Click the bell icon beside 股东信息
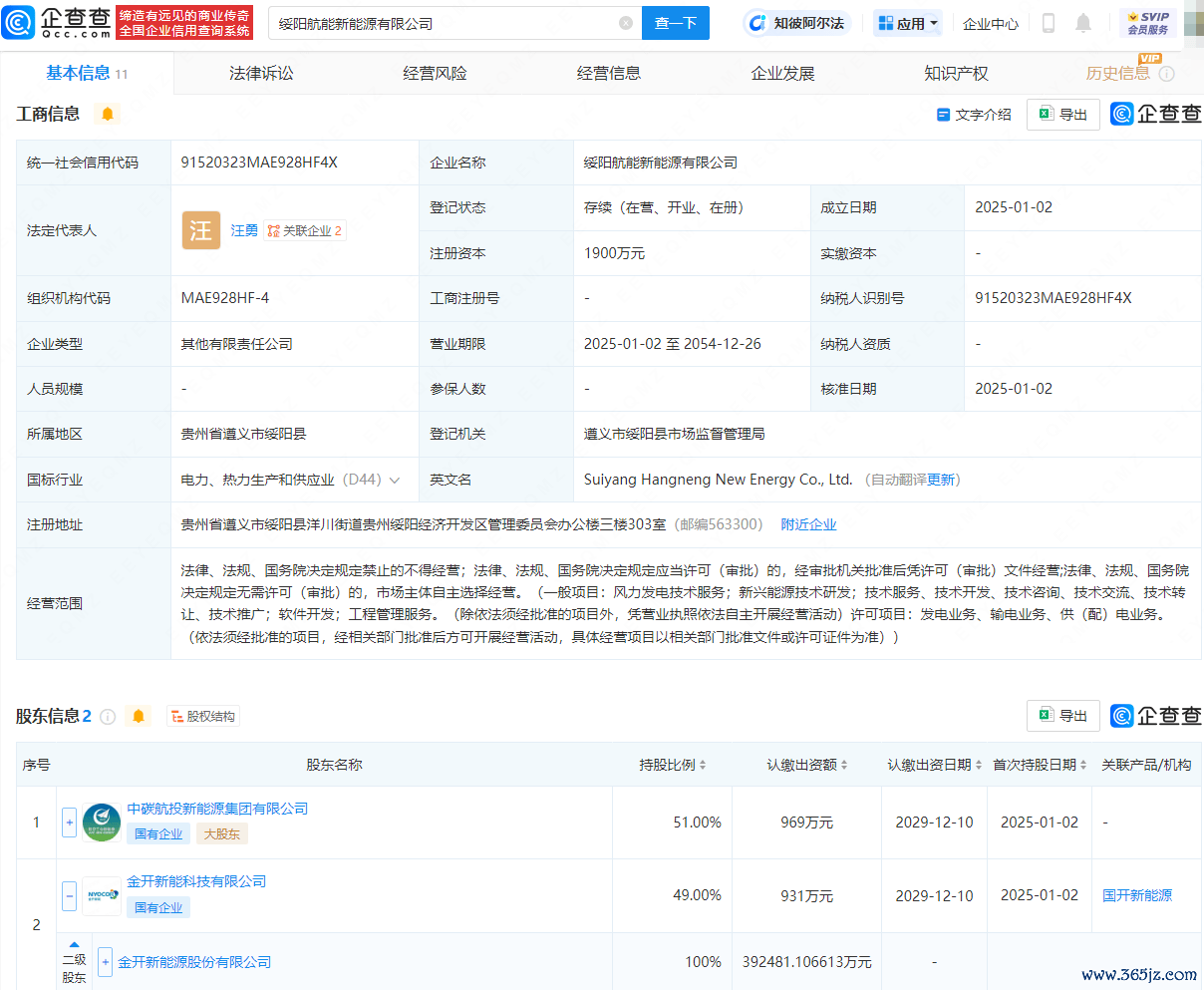 (139, 716)
